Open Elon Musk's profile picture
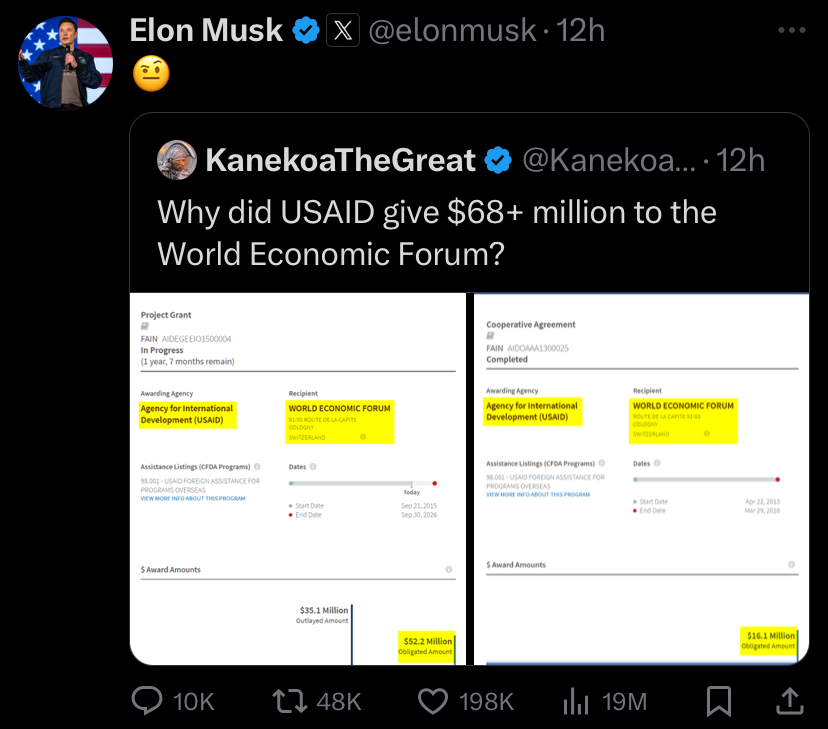 point(65,62)
